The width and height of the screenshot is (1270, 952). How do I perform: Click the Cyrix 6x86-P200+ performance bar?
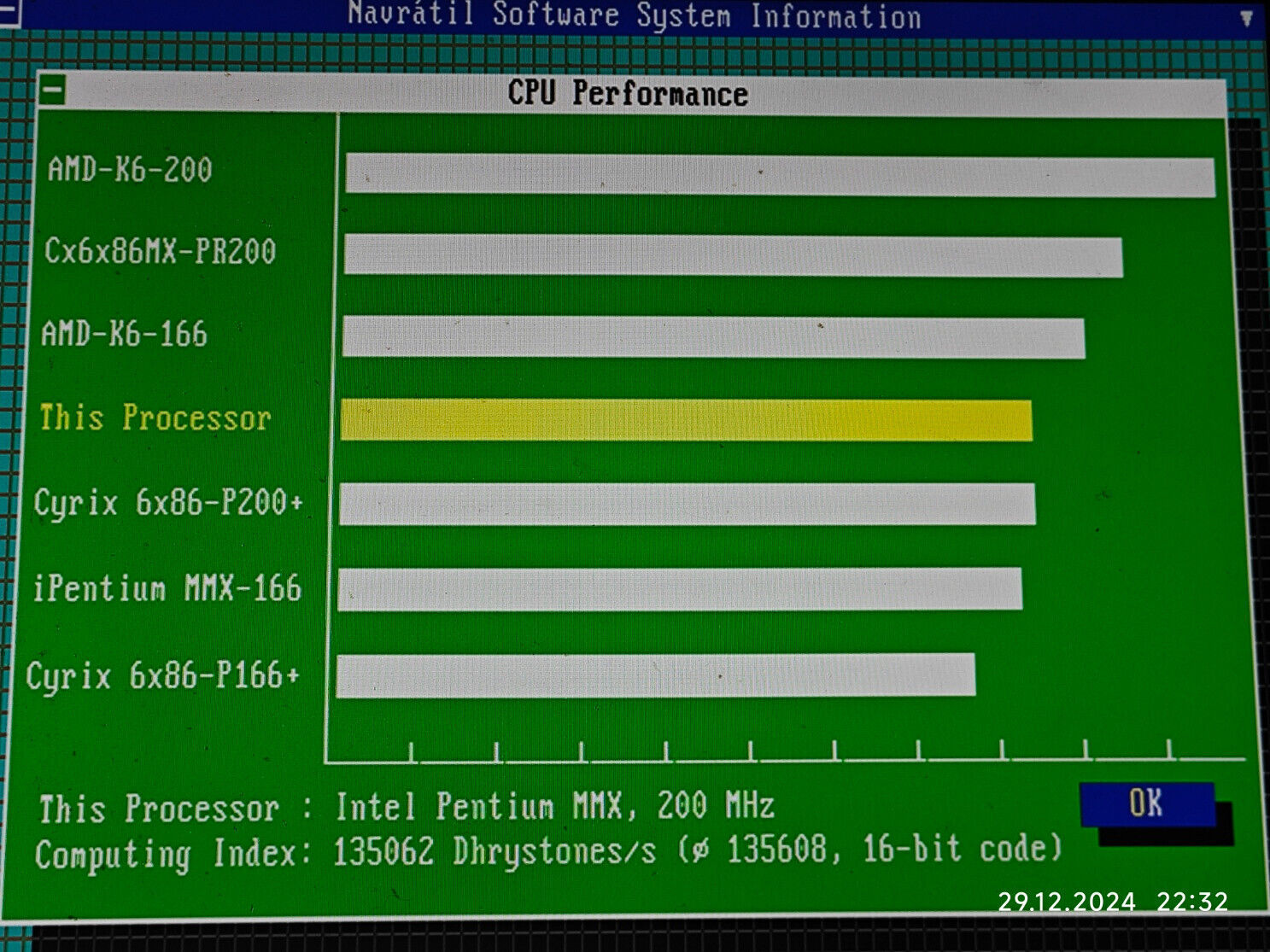(688, 504)
